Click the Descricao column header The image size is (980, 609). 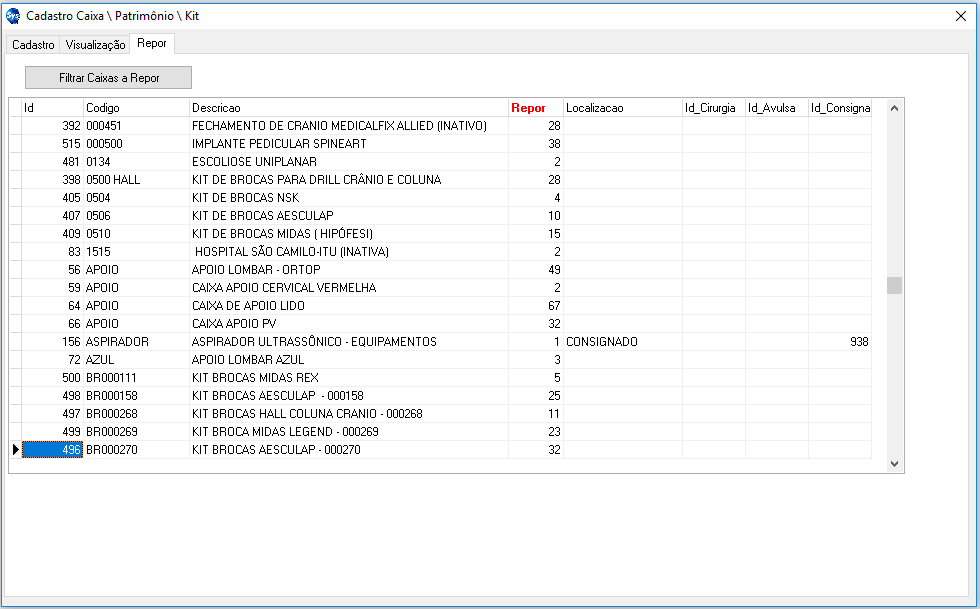(216, 108)
